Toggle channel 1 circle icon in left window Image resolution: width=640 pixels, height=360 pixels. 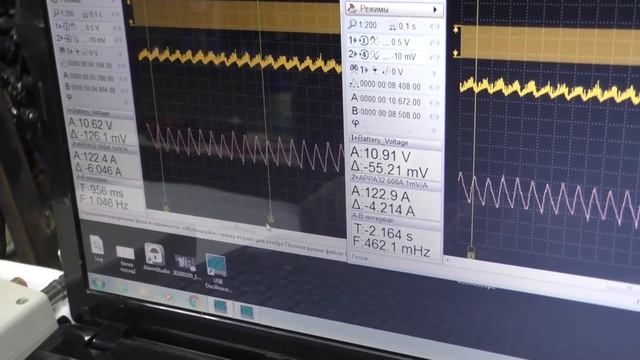(x=66, y=26)
